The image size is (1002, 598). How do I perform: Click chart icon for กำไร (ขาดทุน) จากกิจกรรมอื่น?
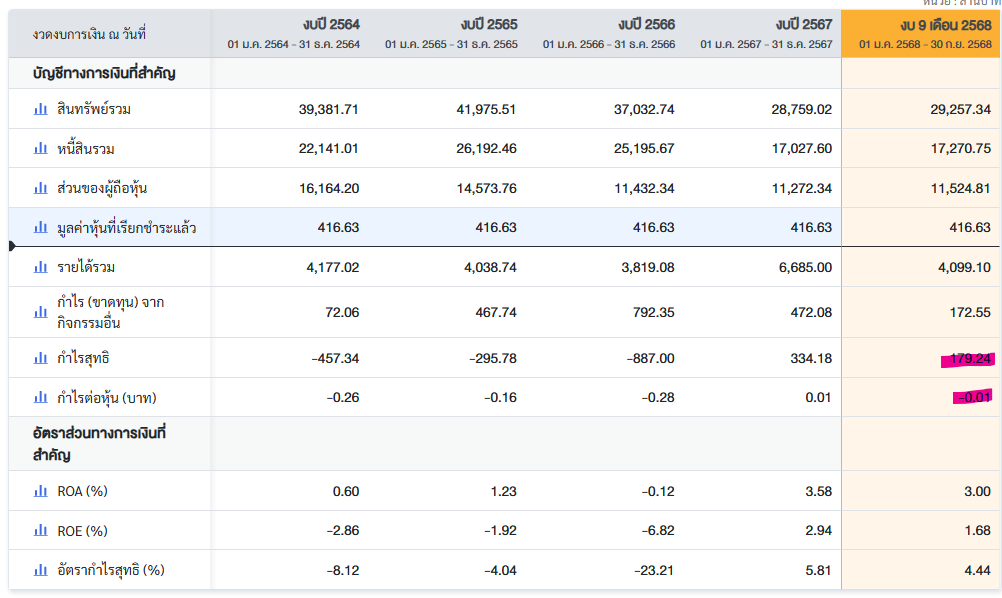[x=41, y=312]
